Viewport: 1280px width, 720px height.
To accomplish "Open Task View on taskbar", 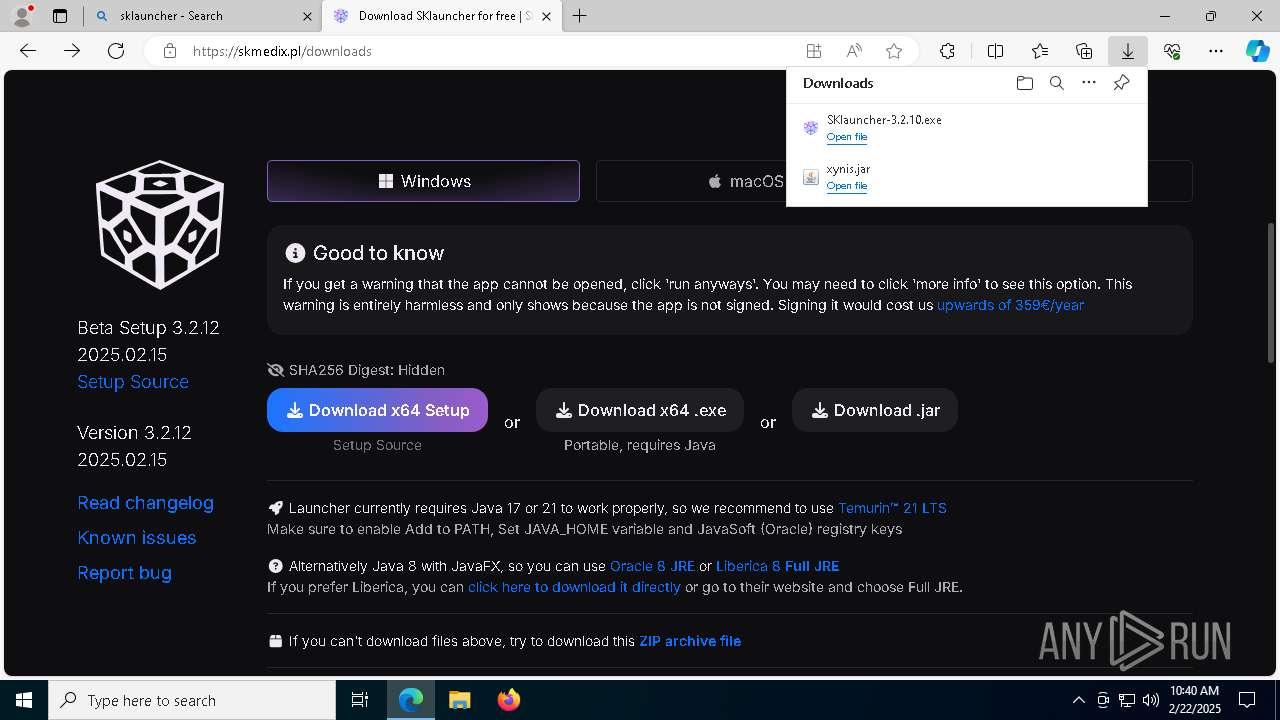I will (x=360, y=700).
